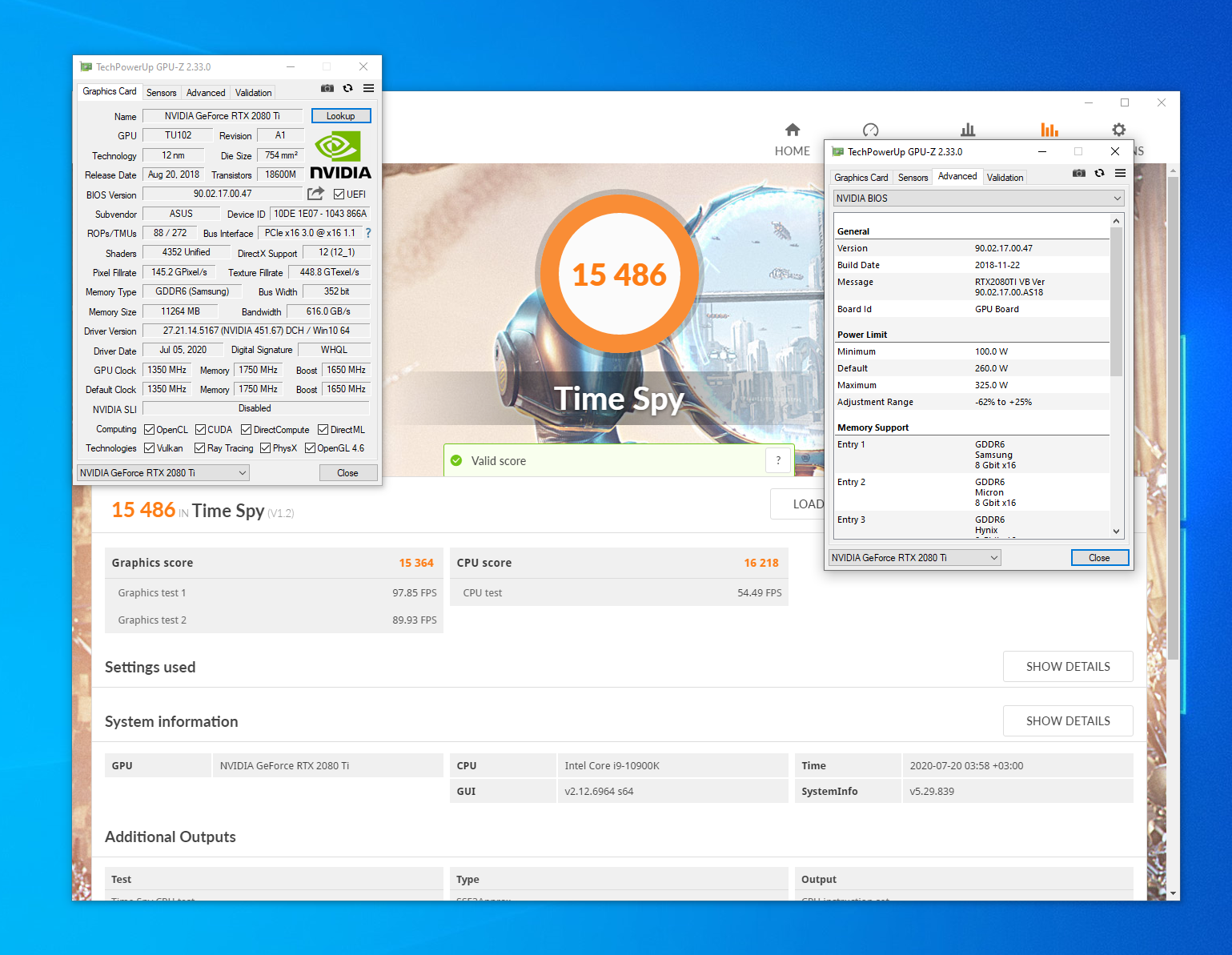
Task: Click the NVIDIA logo in GPU-Z
Action: pos(340,155)
